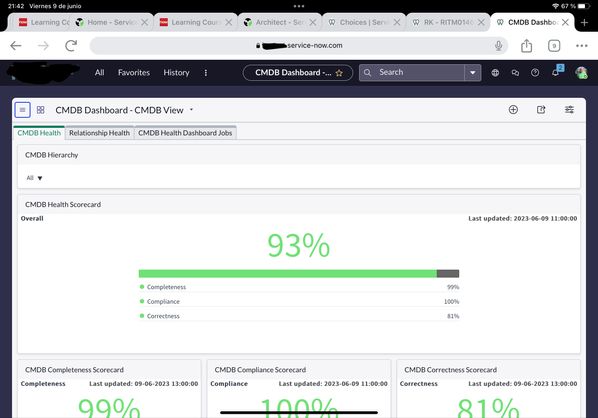Image resolution: width=598 pixels, height=418 pixels.
Task: Open the help question-mark icon
Action: [x=535, y=72]
